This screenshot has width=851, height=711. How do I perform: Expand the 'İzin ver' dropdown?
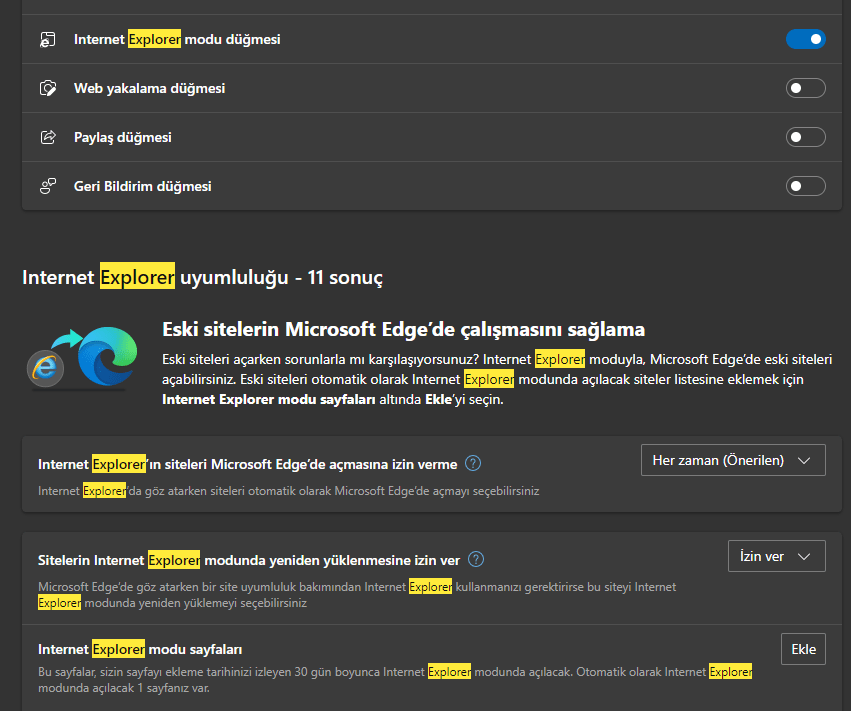[x=776, y=556]
